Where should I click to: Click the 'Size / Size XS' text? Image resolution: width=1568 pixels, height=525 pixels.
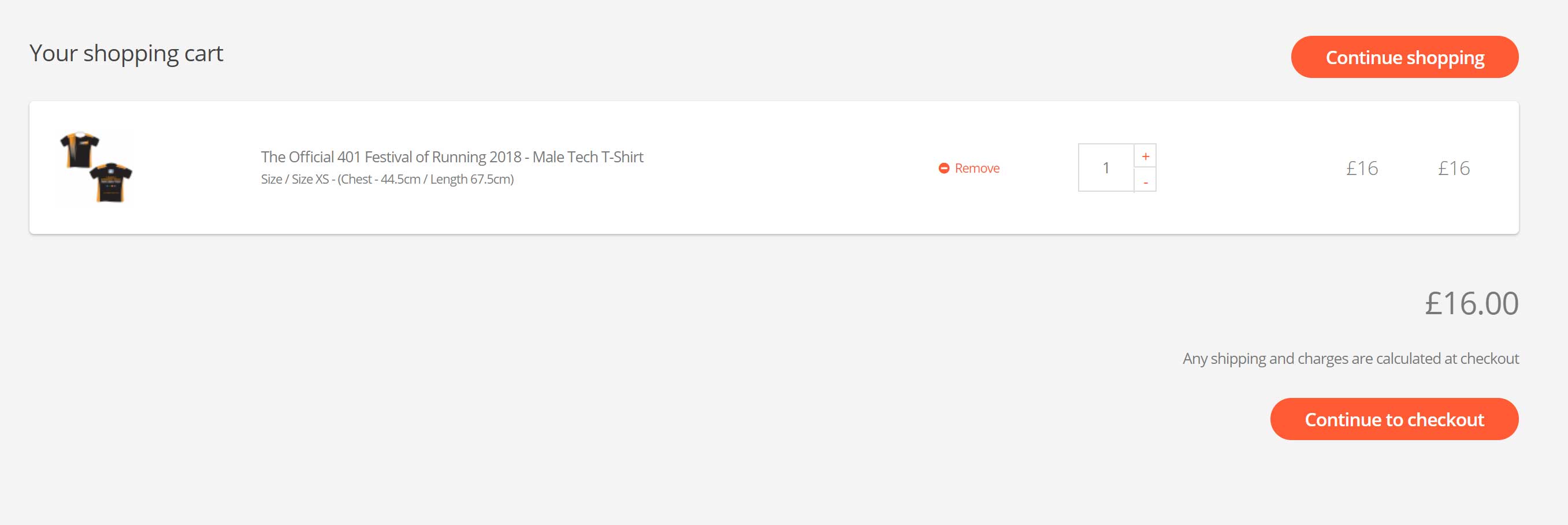pos(295,180)
